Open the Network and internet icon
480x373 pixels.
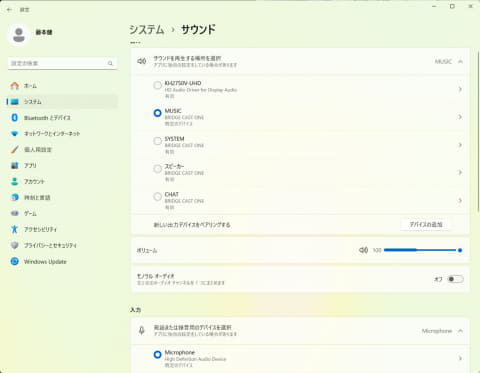tap(15, 134)
